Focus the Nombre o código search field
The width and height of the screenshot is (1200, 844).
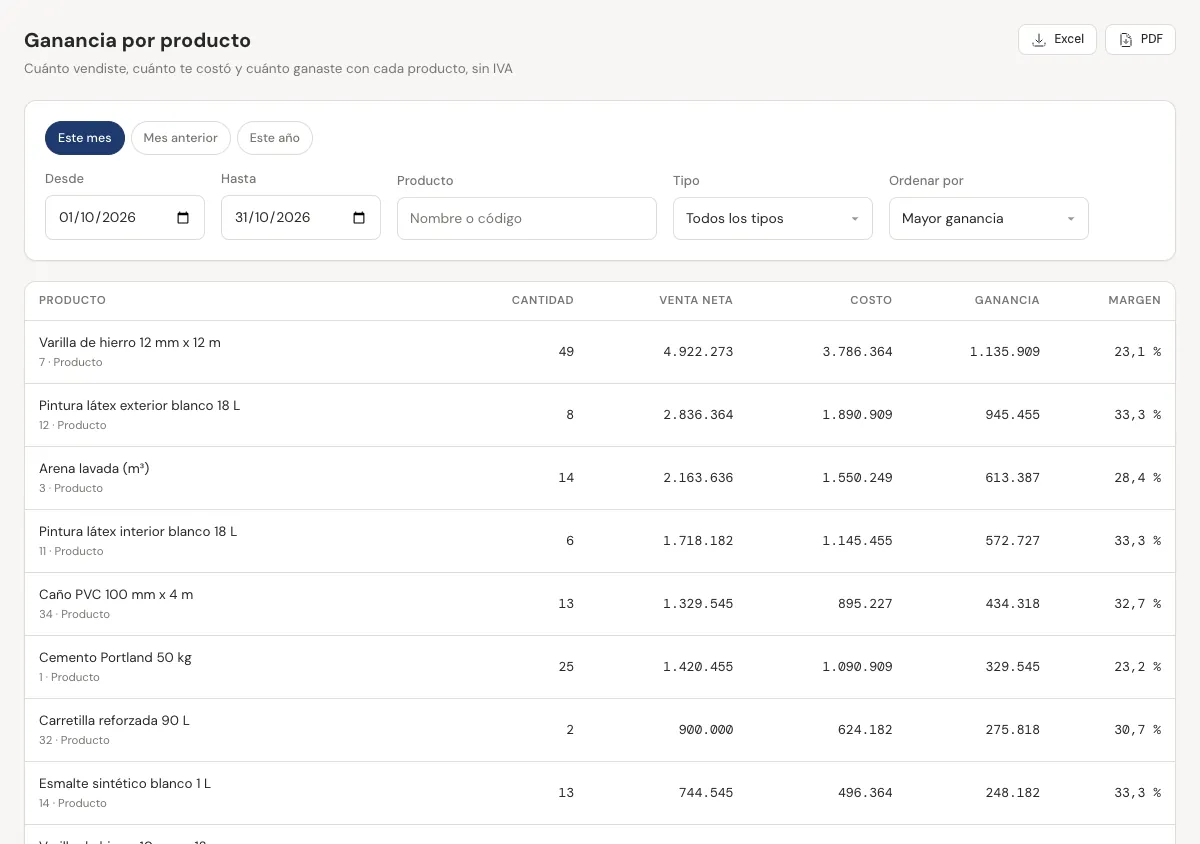(x=527, y=218)
